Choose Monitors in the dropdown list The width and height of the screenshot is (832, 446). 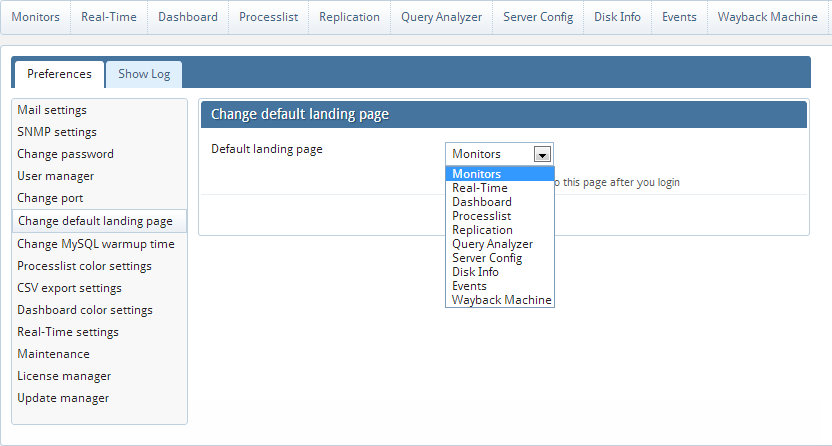pyautogui.click(x=500, y=174)
